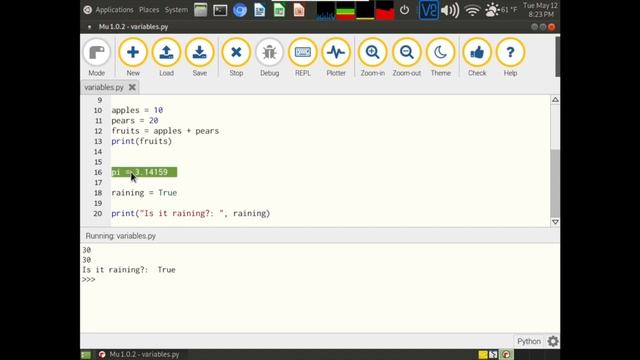
Task: Click the yellow workspace icon in bottom panel
Action: pyautogui.click(x=483, y=355)
